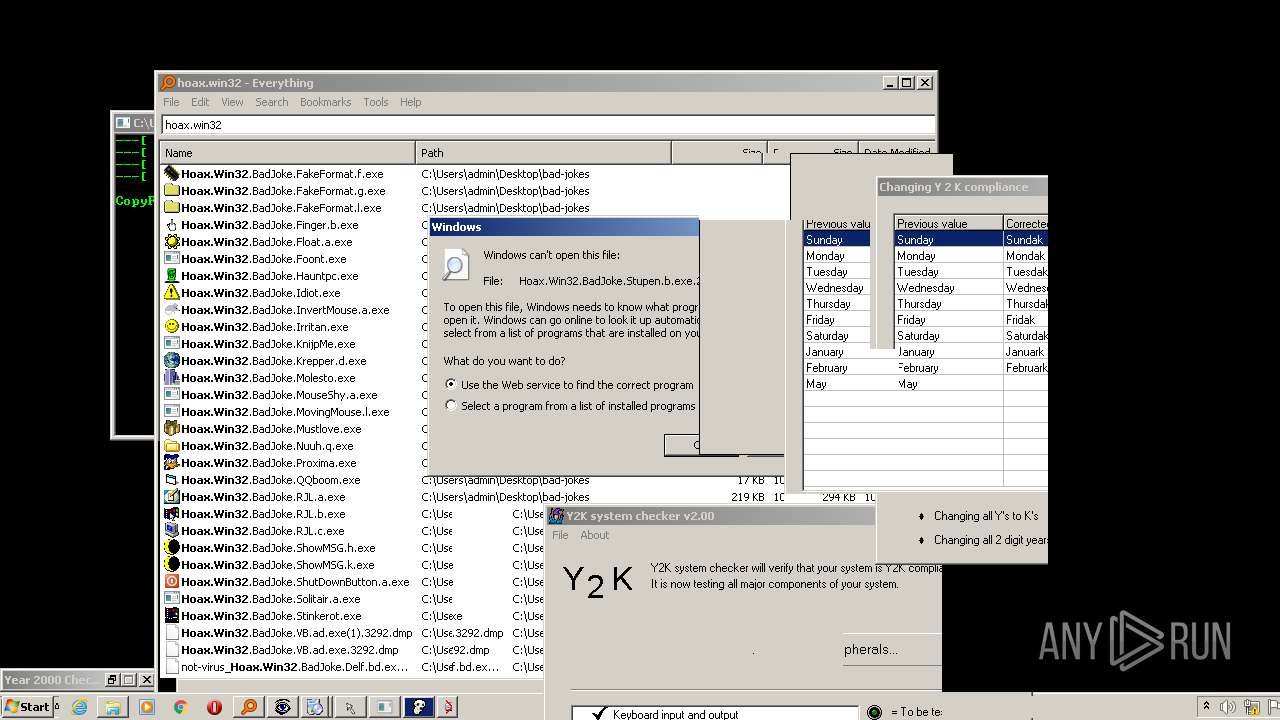
Task: Click the Hauntpc.exe green icon
Action: click(172, 276)
